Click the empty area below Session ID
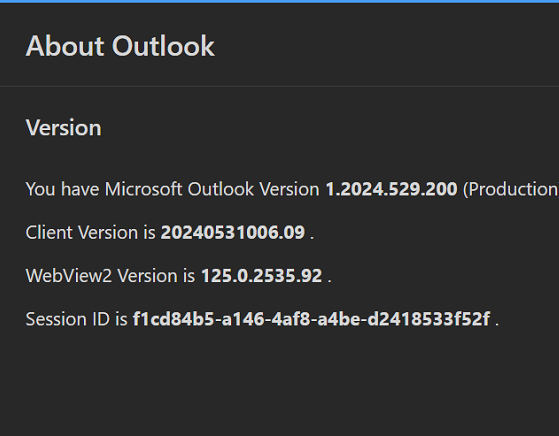 [280, 381]
